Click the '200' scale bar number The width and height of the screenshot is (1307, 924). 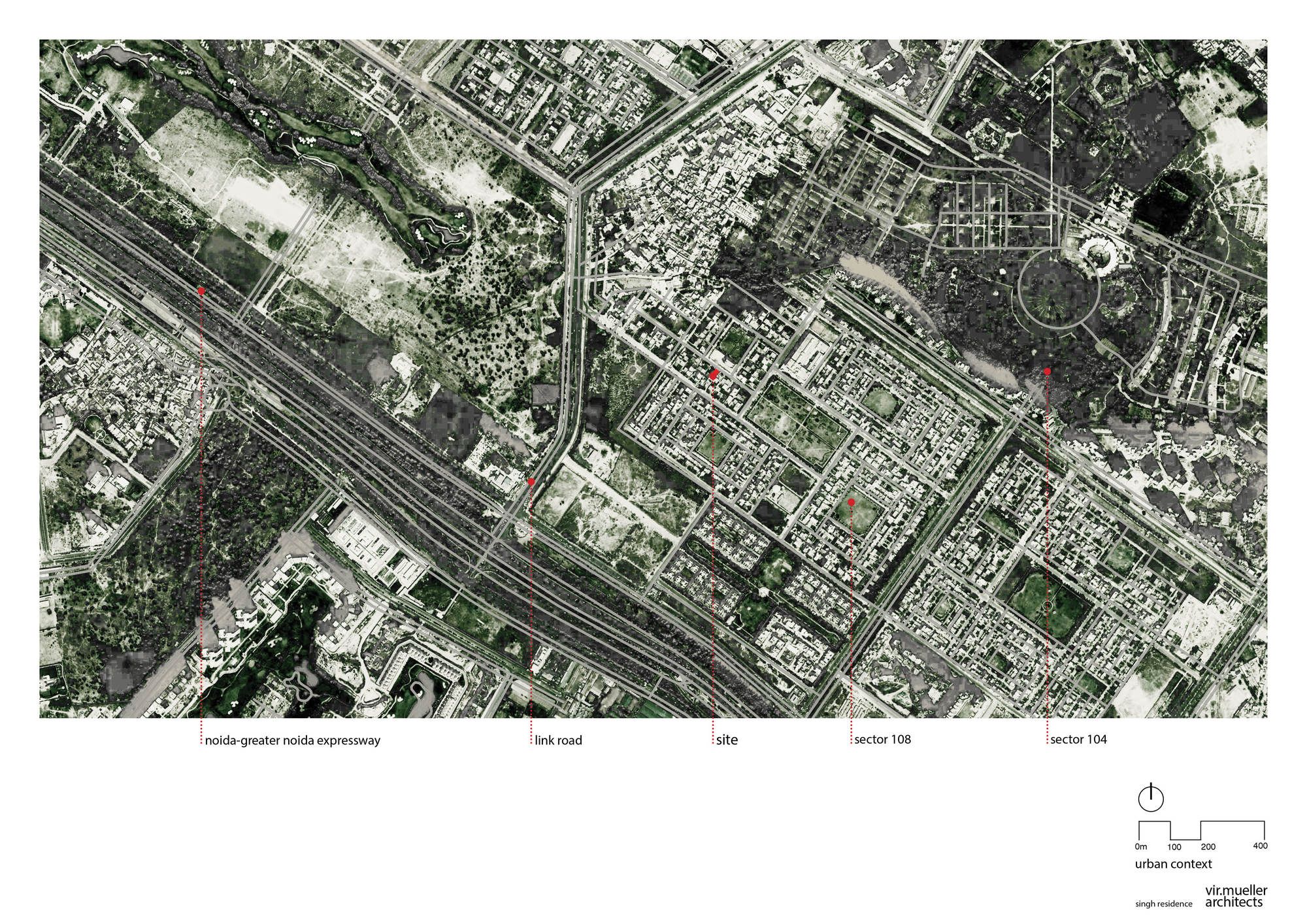tap(1208, 846)
